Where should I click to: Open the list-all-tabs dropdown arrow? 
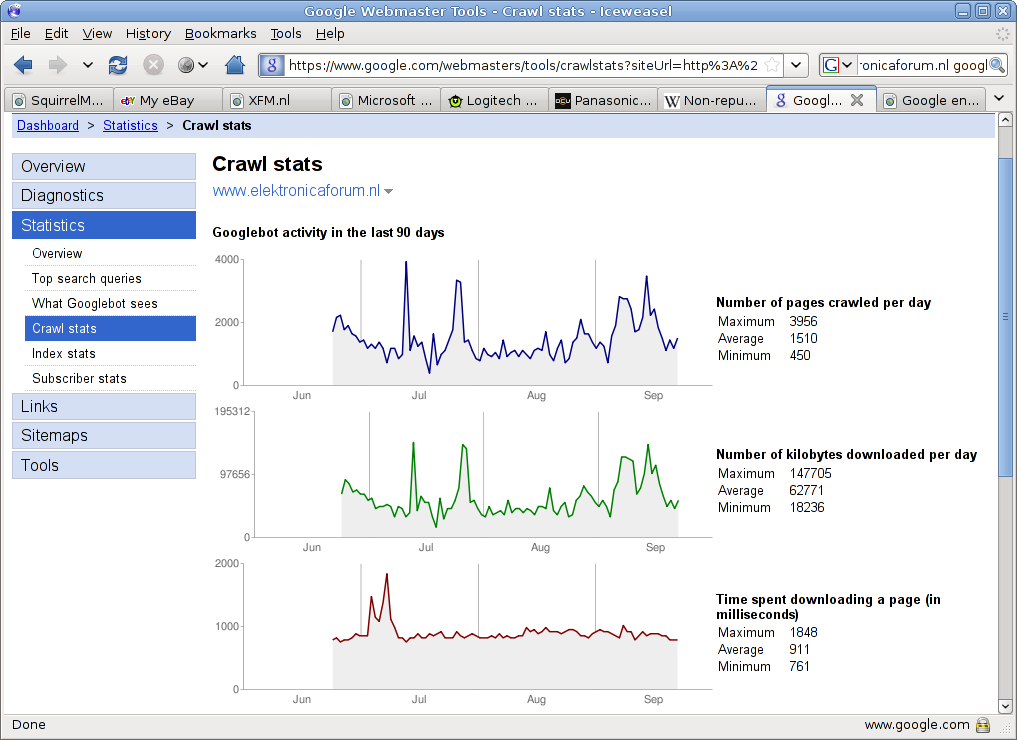[x=999, y=99]
